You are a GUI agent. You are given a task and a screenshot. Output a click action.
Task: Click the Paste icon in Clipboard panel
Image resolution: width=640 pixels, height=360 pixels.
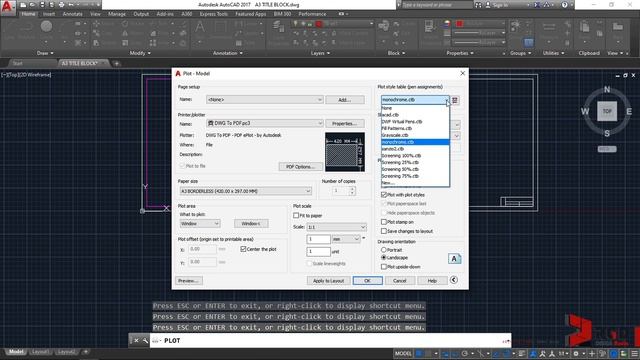tap(584, 28)
